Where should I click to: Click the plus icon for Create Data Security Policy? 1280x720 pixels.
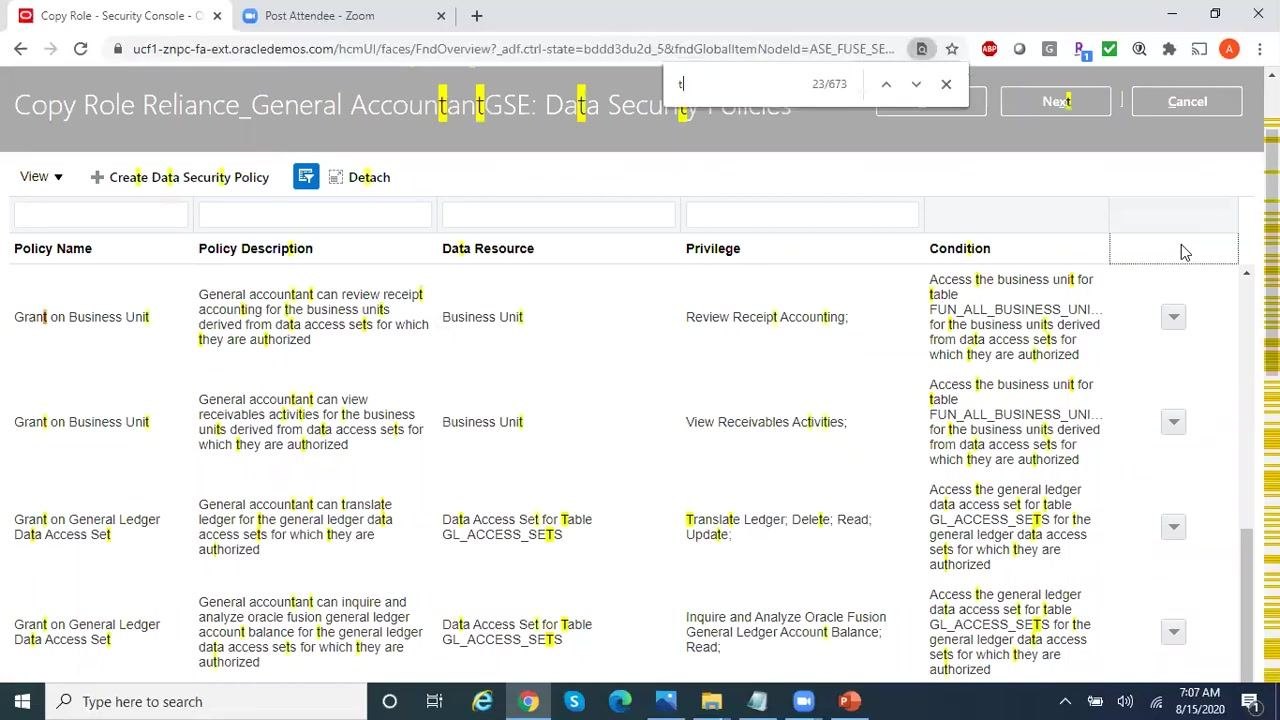pos(97,177)
